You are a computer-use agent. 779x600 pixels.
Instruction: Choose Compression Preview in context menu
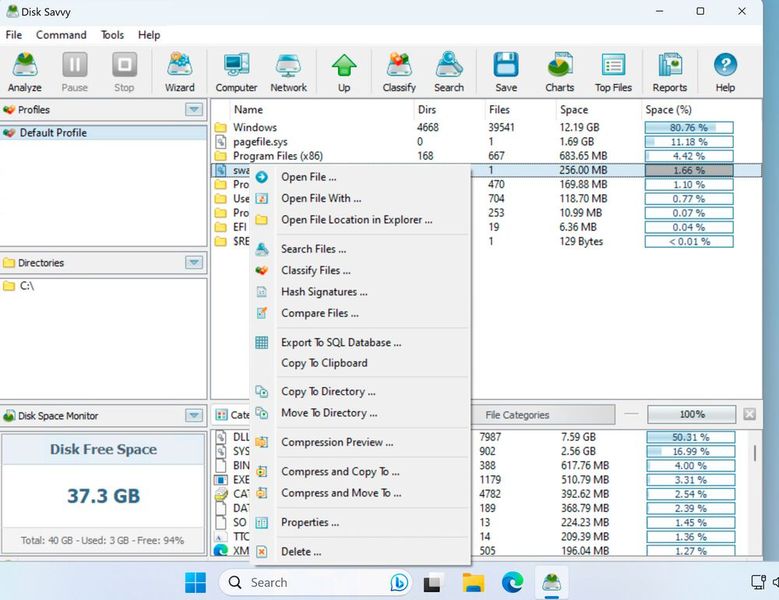[337, 442]
